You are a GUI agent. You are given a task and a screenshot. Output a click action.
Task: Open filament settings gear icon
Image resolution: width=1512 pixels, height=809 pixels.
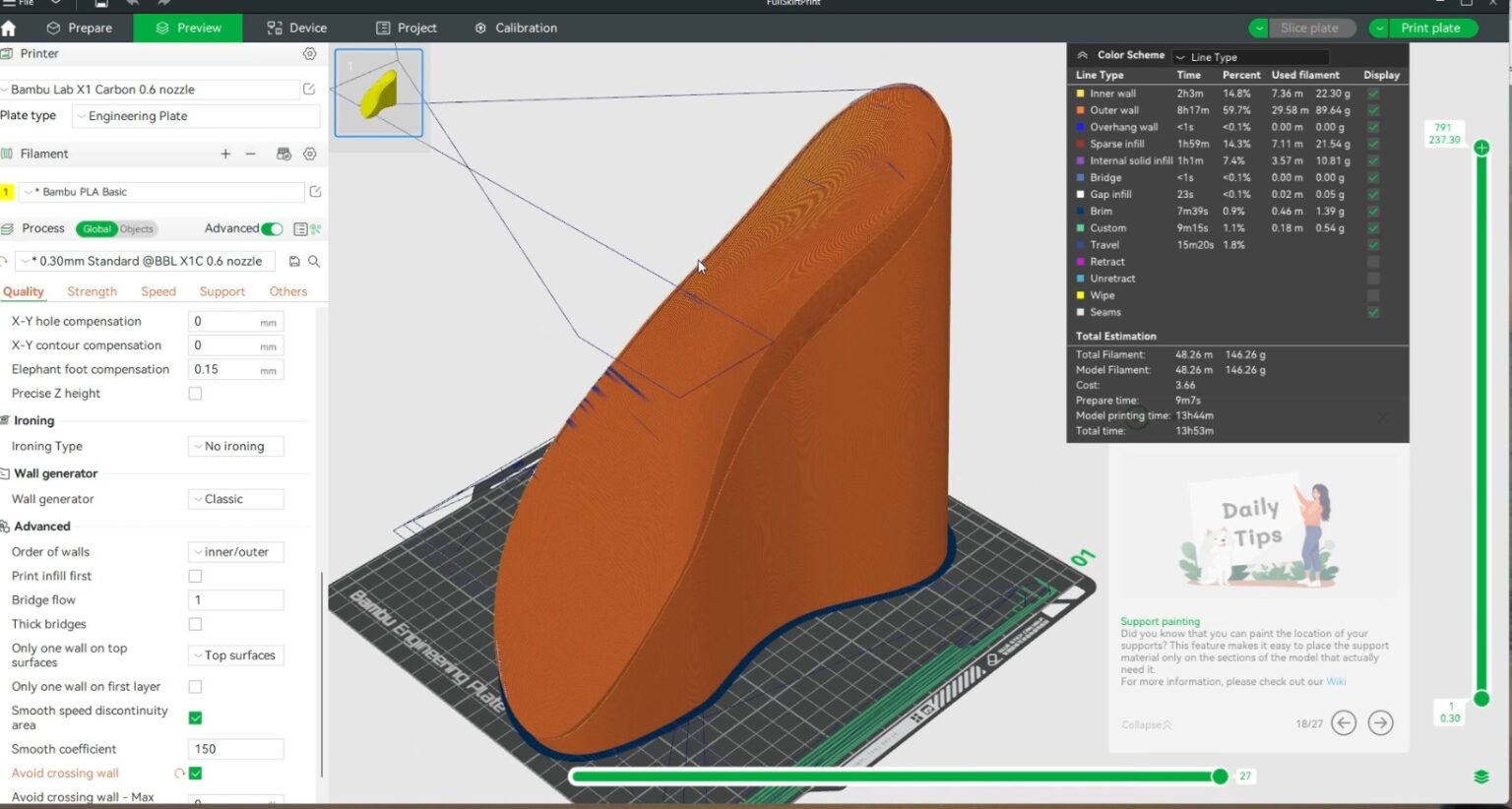coord(309,155)
